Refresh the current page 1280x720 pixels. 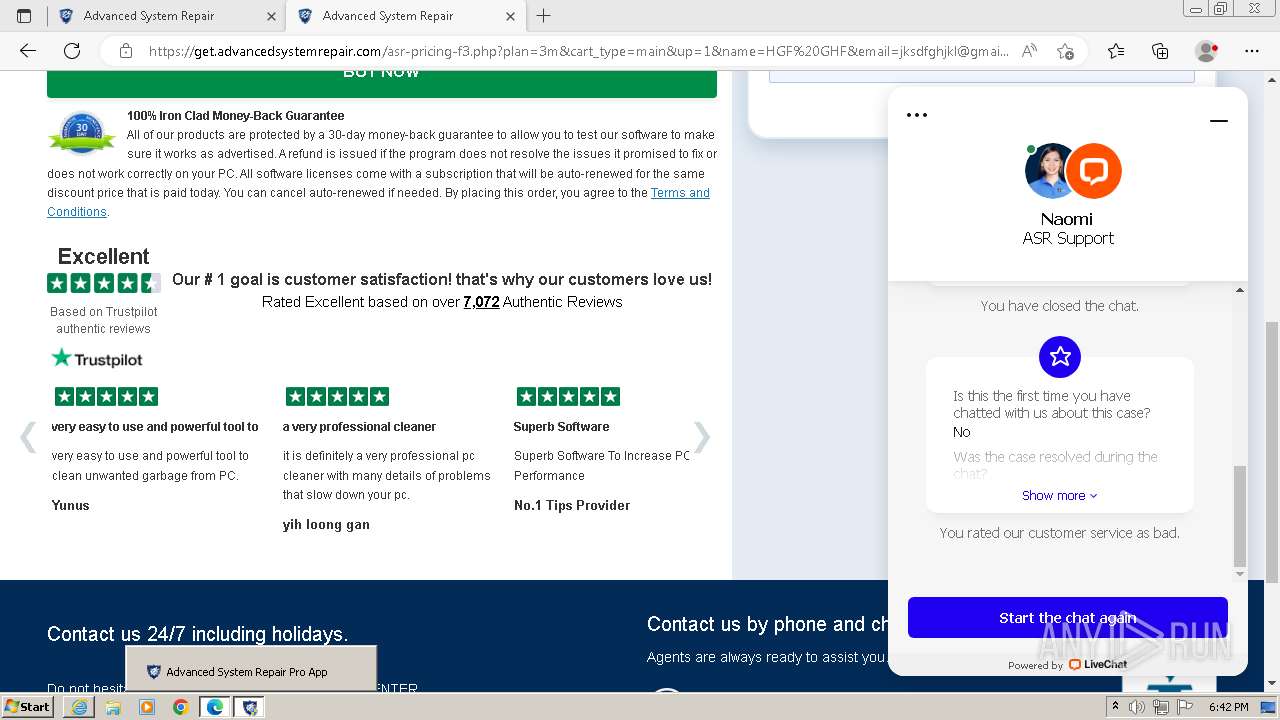tap(72, 51)
